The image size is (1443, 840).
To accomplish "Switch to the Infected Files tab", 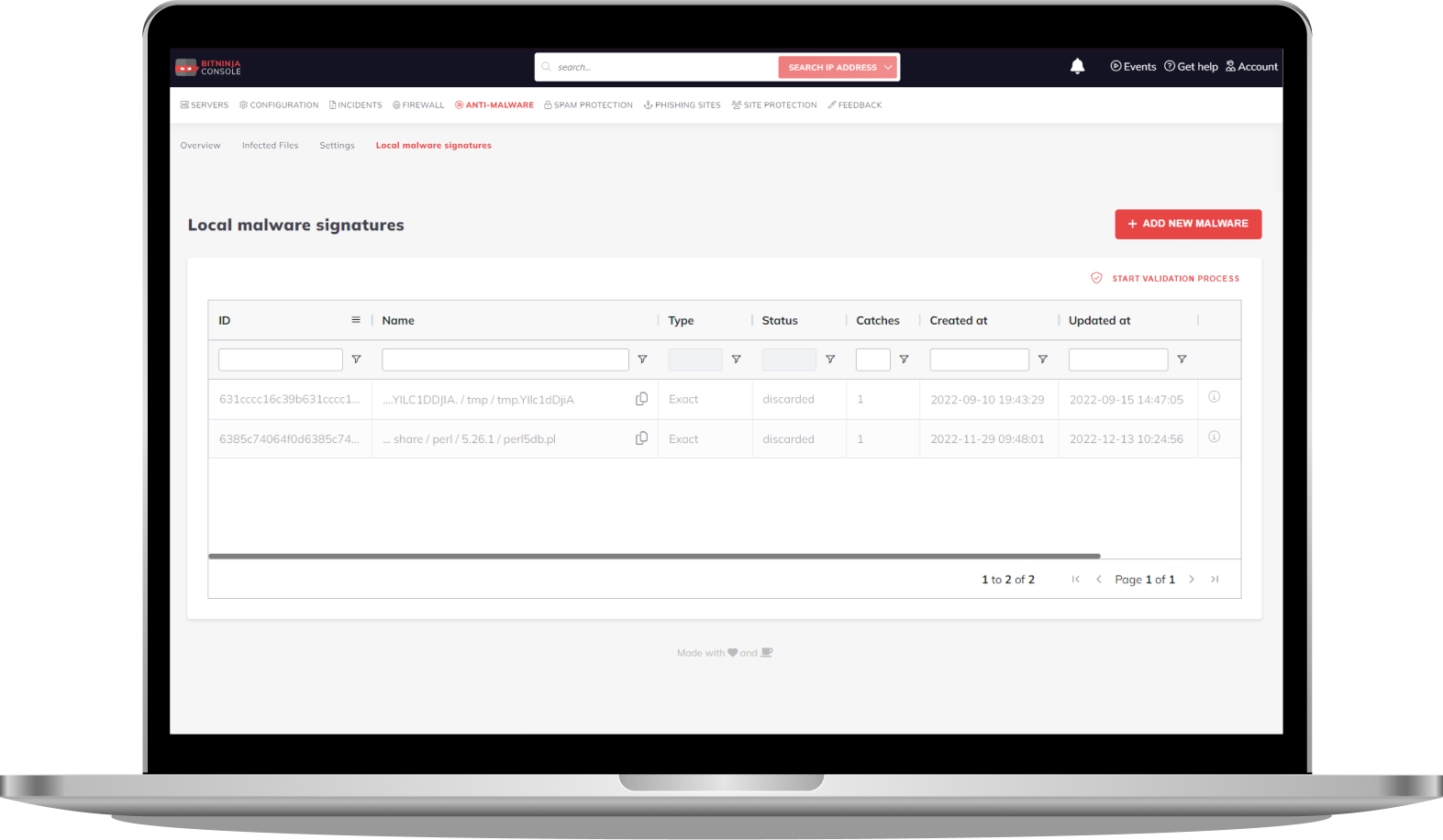I will point(270,146).
